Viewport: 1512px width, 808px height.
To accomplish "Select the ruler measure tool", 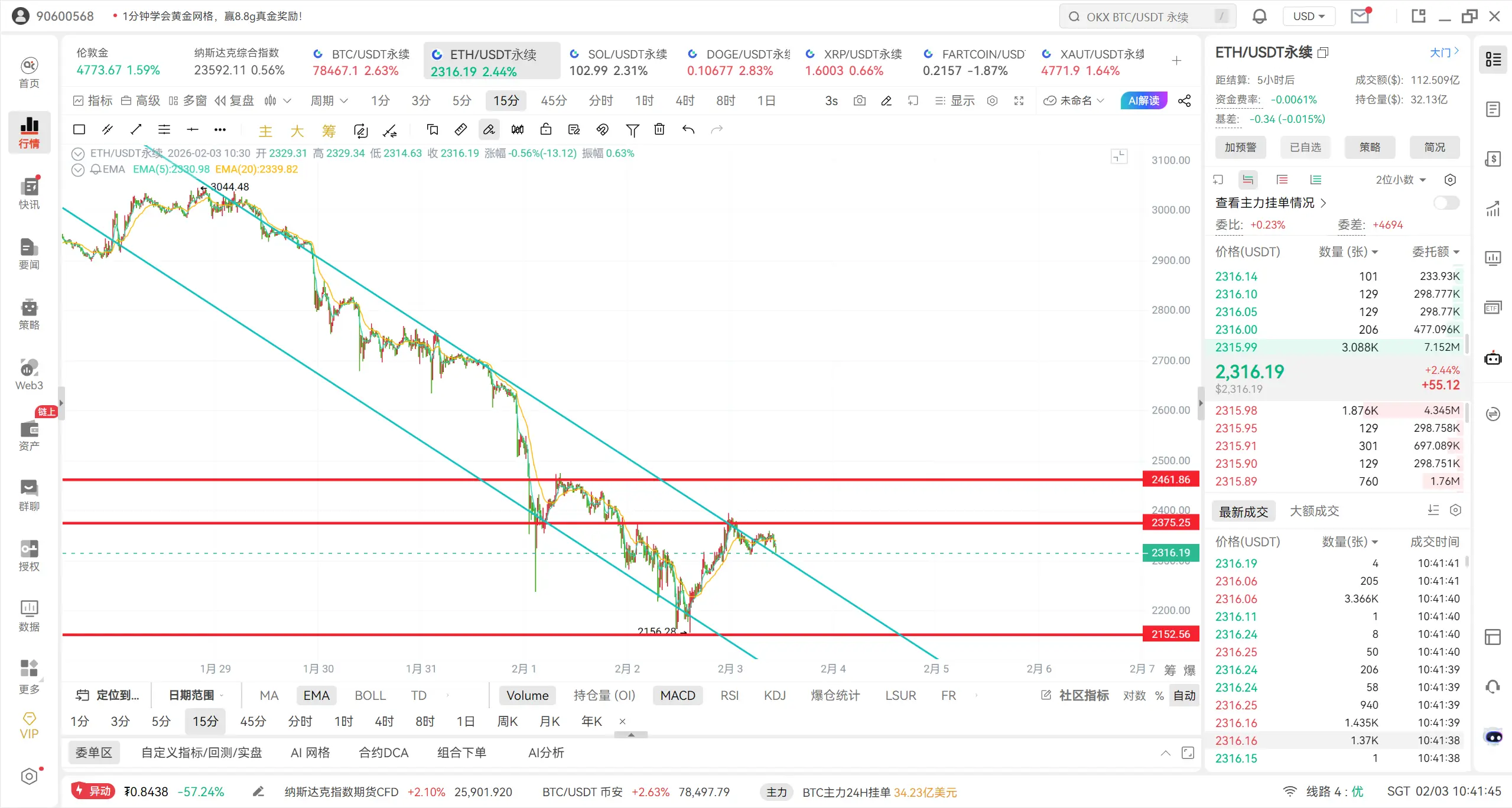I will (460, 129).
